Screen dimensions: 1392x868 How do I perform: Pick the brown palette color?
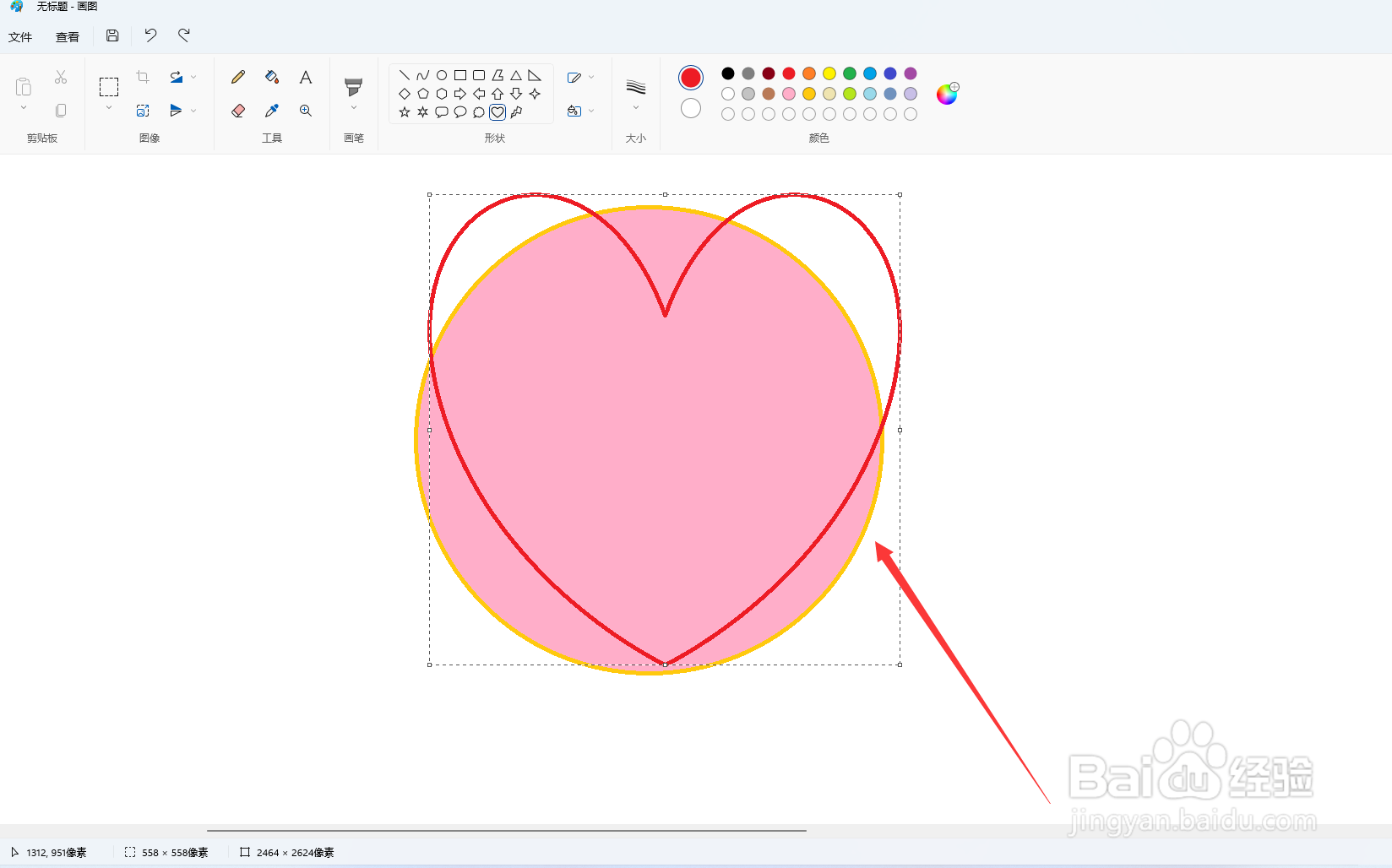(x=769, y=94)
